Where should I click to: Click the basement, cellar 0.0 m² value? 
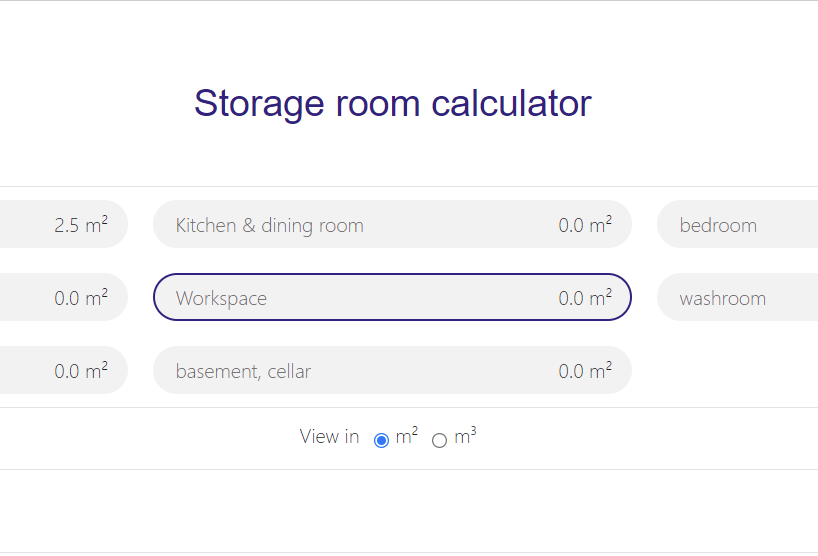[585, 371]
